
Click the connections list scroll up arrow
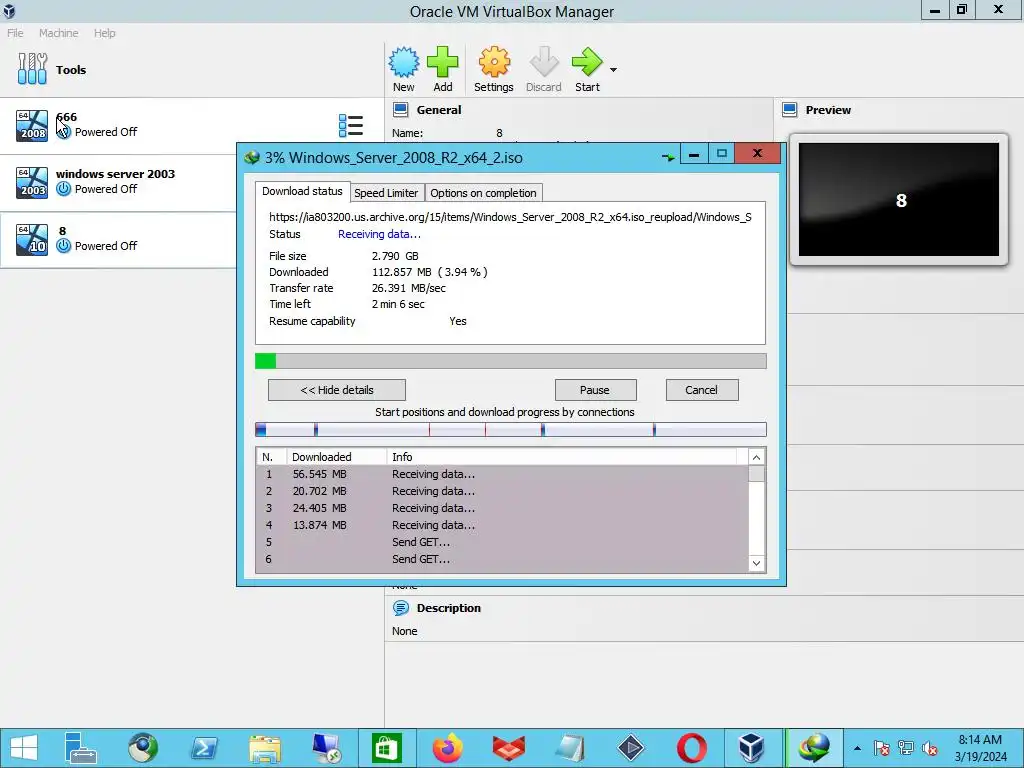[756, 457]
